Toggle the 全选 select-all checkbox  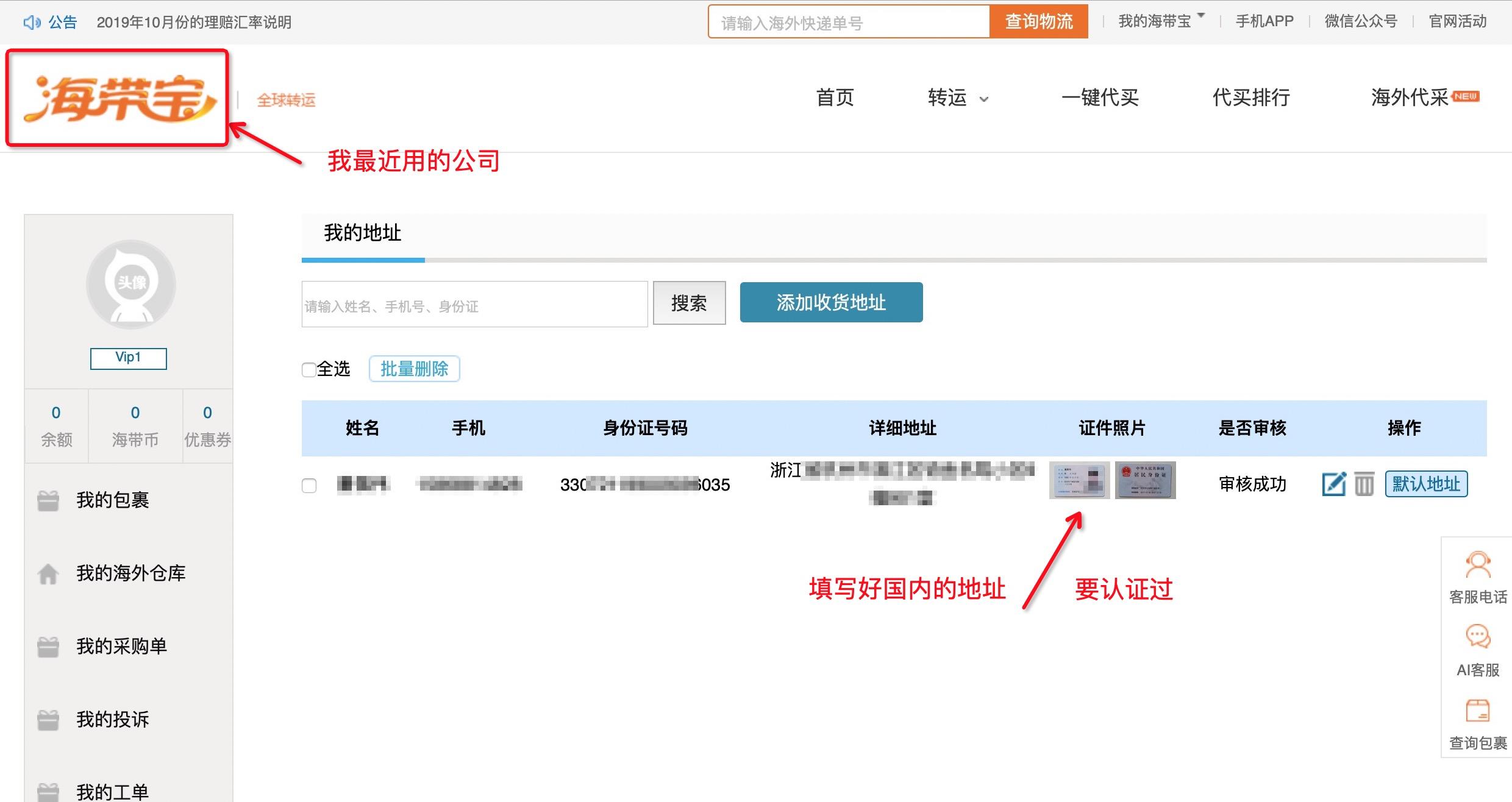tap(308, 369)
